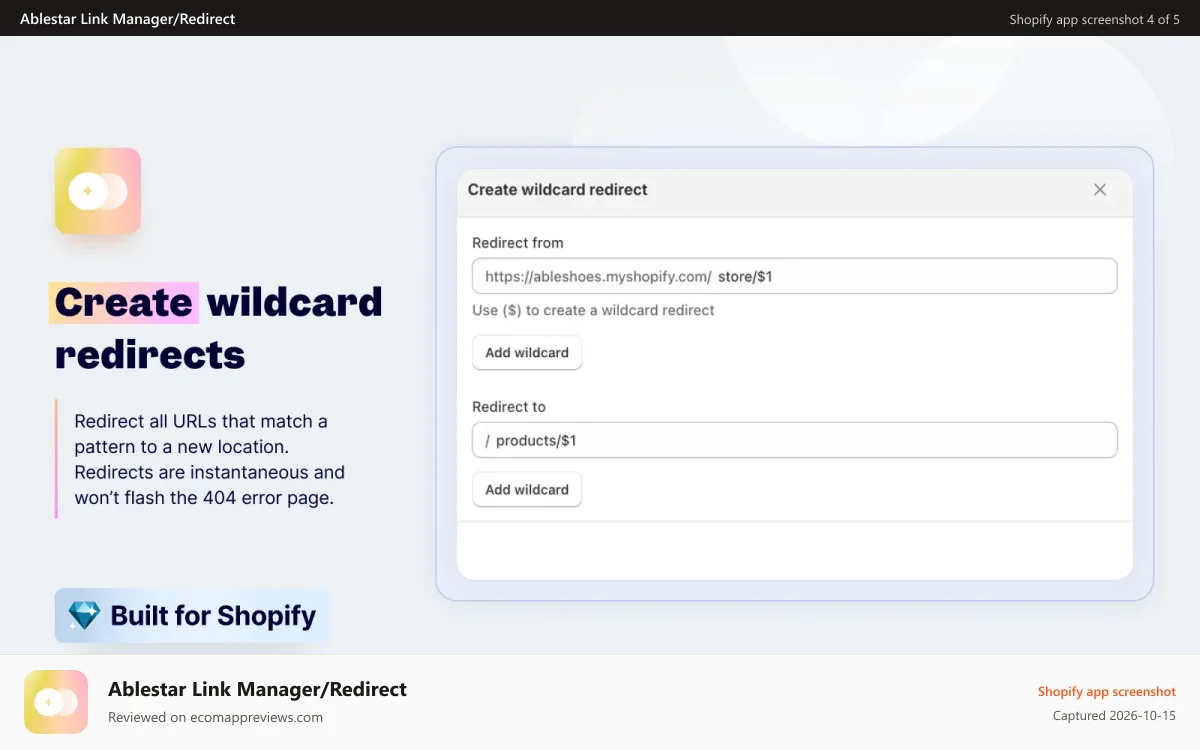Click the Redirect to path input field
The width and height of the screenshot is (1200, 750).
coord(794,440)
